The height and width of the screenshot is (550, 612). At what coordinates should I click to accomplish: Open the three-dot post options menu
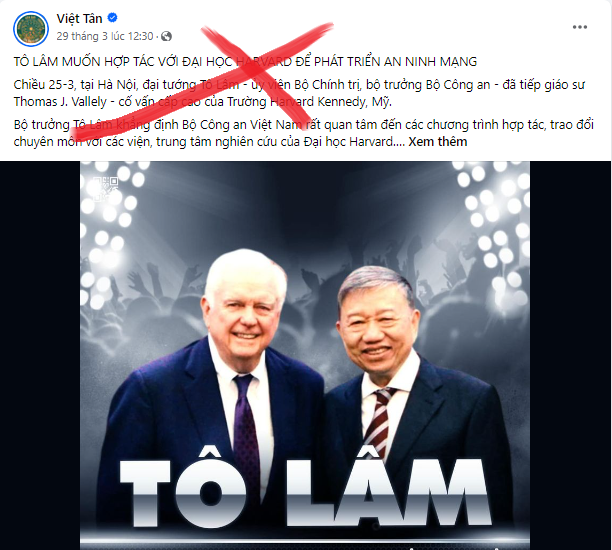580,27
